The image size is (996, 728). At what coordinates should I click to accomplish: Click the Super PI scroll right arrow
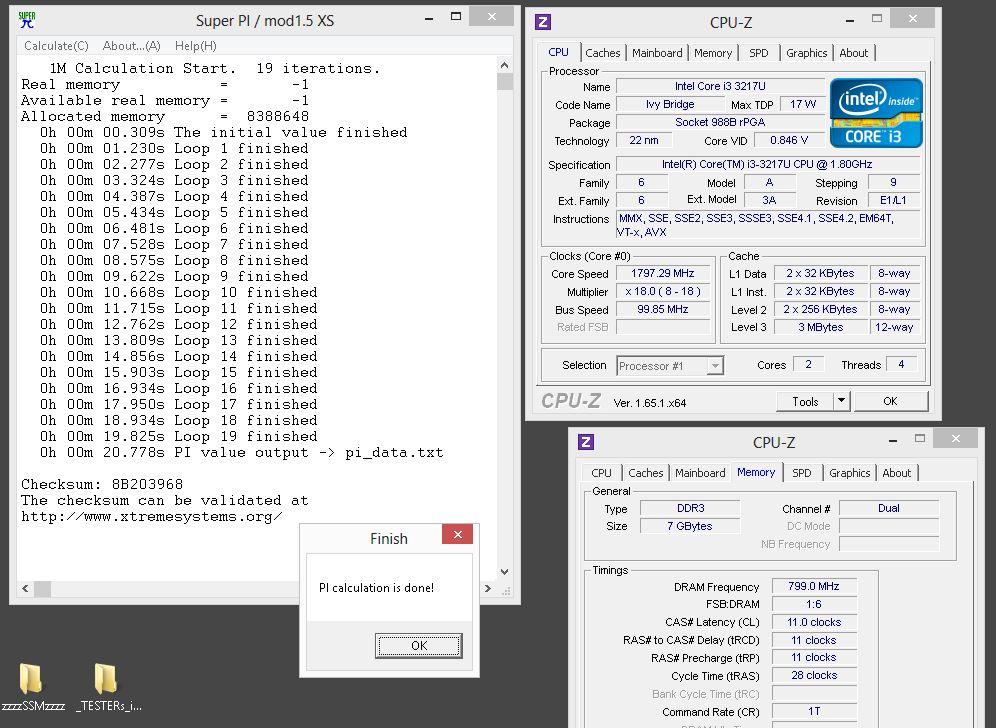click(488, 588)
